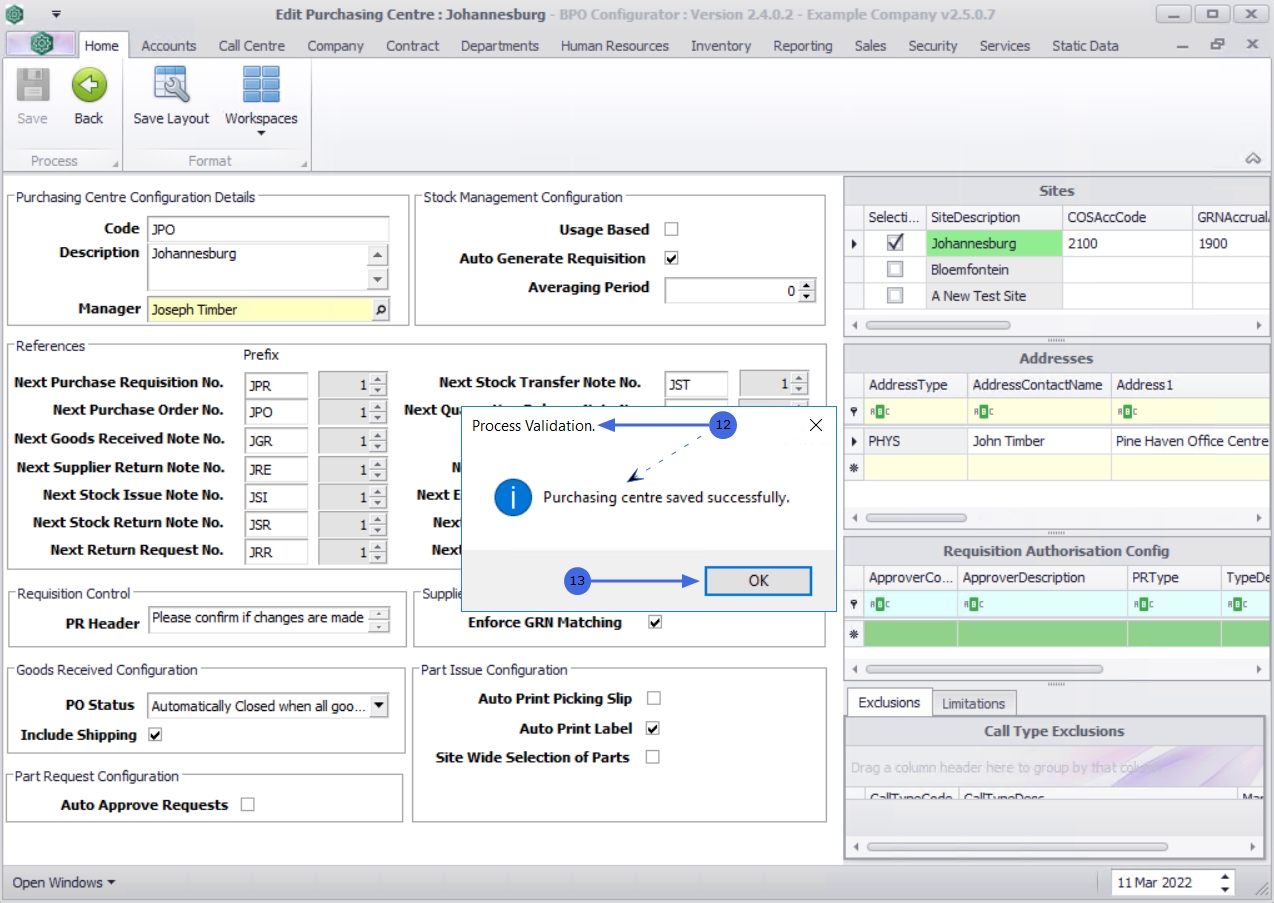
Task: Select the Bloemfontein site checkbox
Action: click(x=895, y=269)
